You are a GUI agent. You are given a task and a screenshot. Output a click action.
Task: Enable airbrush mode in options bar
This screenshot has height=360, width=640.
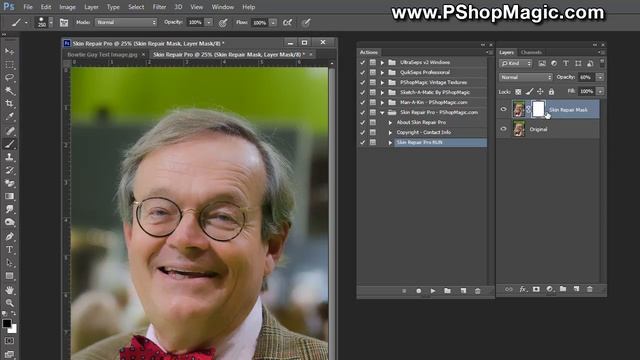pyautogui.click(x=287, y=23)
